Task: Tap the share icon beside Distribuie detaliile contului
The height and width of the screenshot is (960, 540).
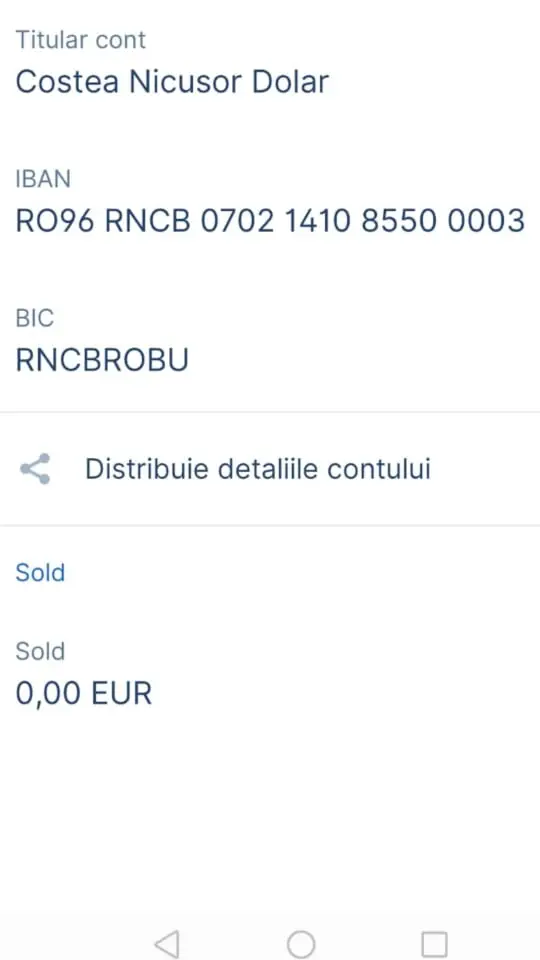Action: click(35, 470)
